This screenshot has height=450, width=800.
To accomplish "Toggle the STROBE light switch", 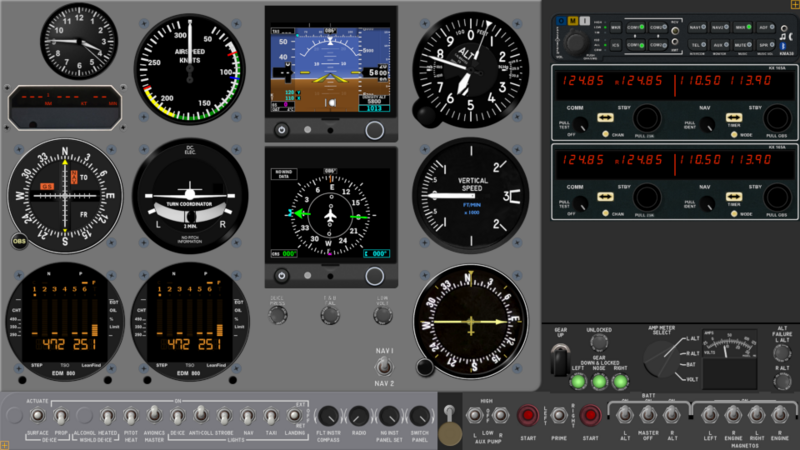I will pyautogui.click(x=224, y=416).
